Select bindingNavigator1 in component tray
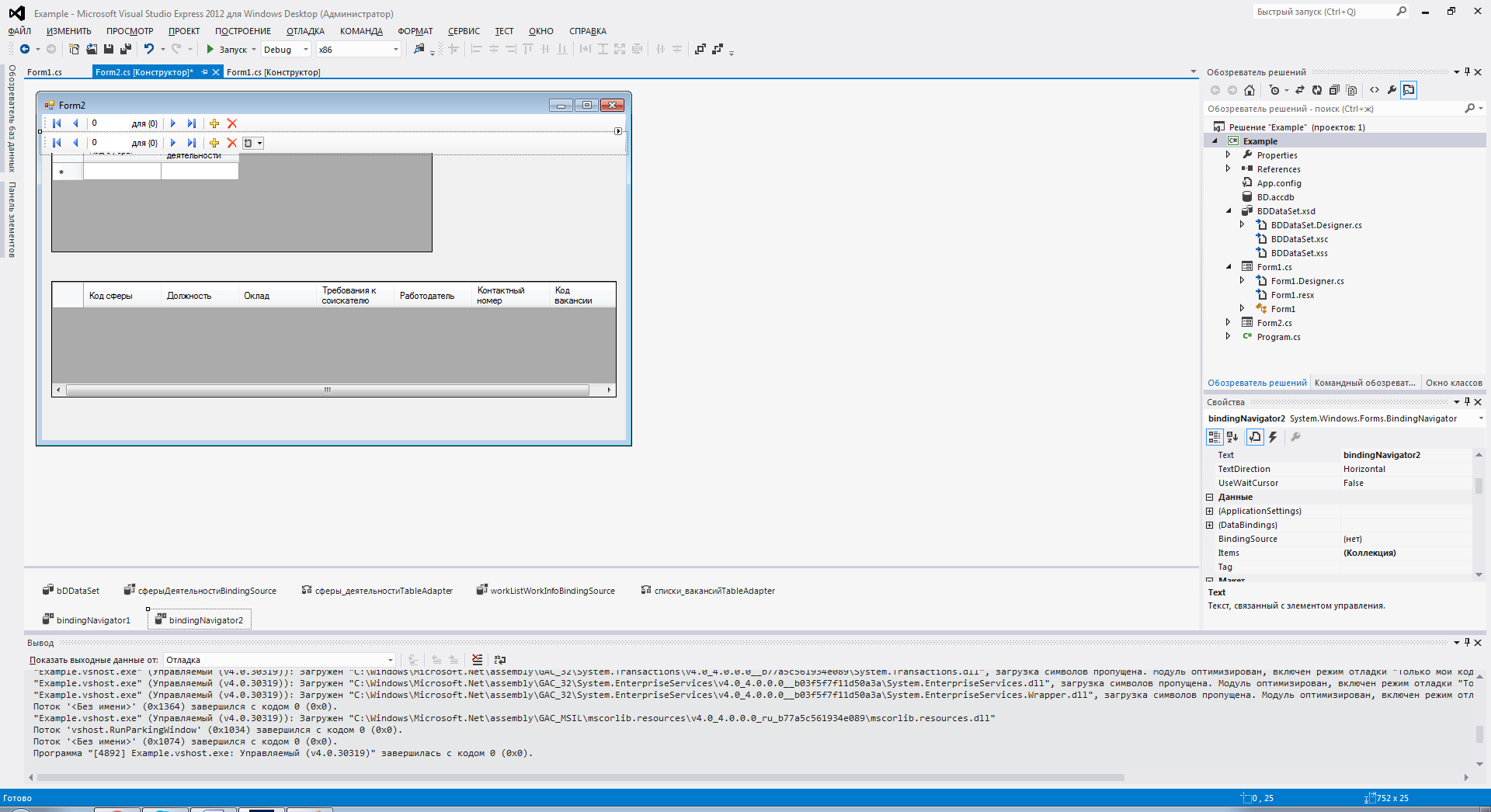Viewport: 1491px width, 812px height. pyautogui.click(x=87, y=620)
